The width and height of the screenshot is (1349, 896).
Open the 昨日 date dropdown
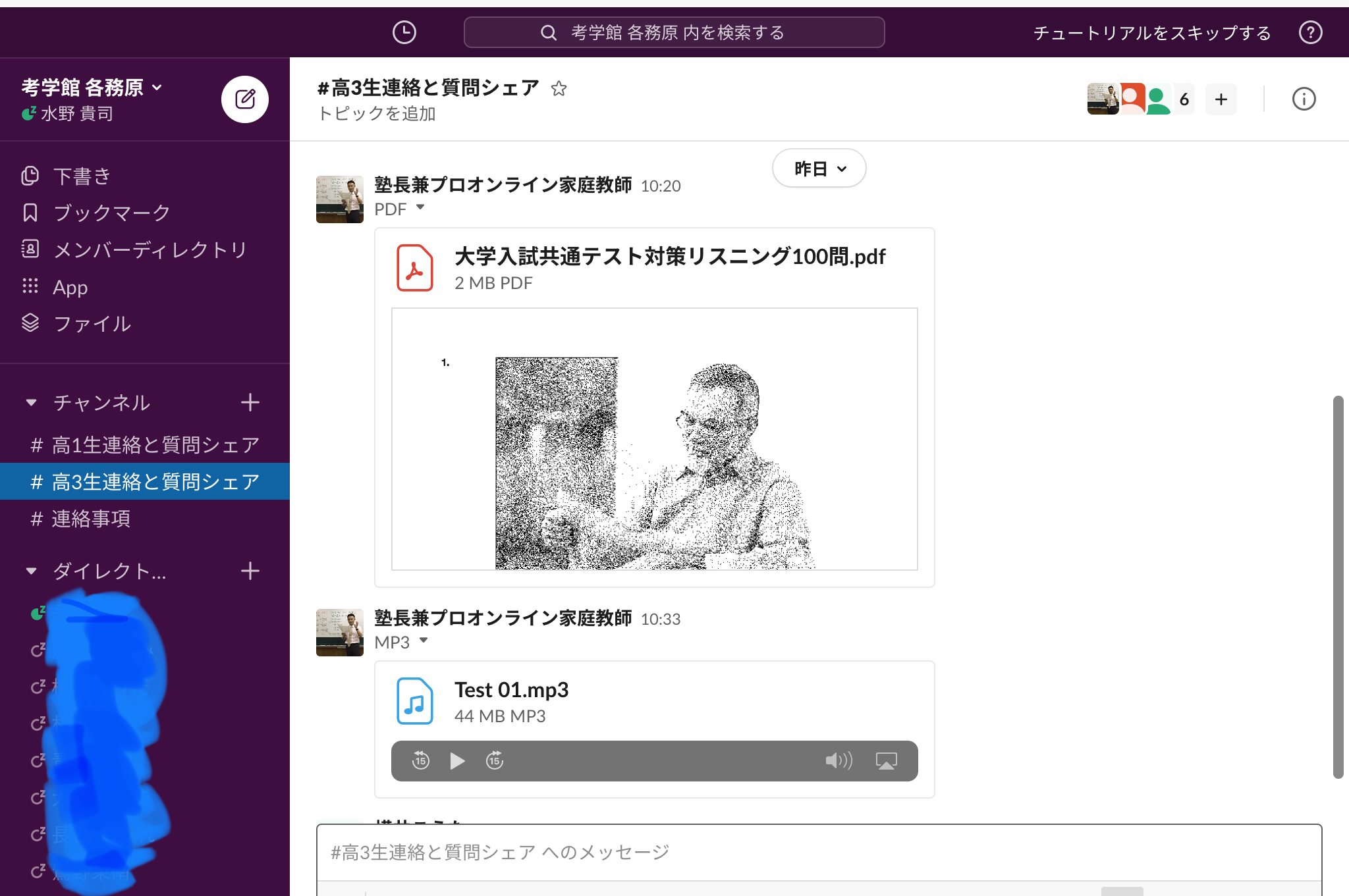click(819, 169)
